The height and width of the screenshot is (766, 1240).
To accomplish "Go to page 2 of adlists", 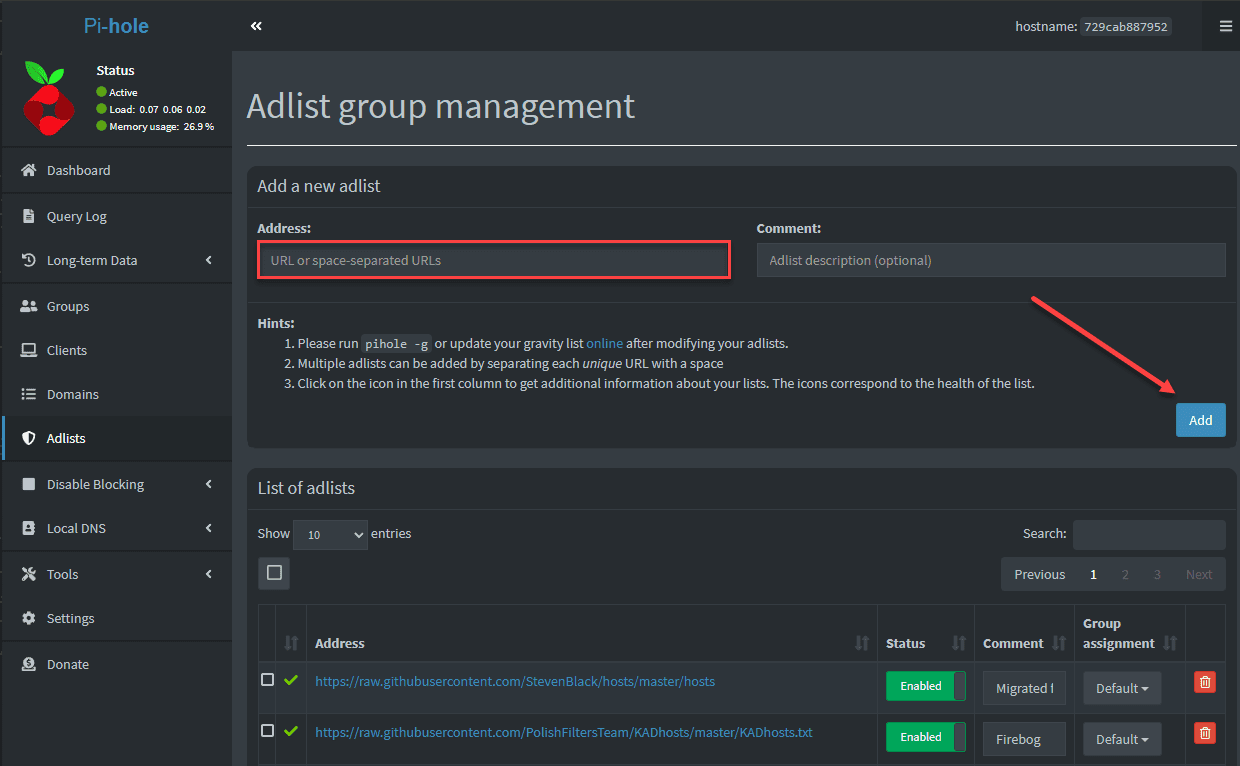I will pos(1125,574).
